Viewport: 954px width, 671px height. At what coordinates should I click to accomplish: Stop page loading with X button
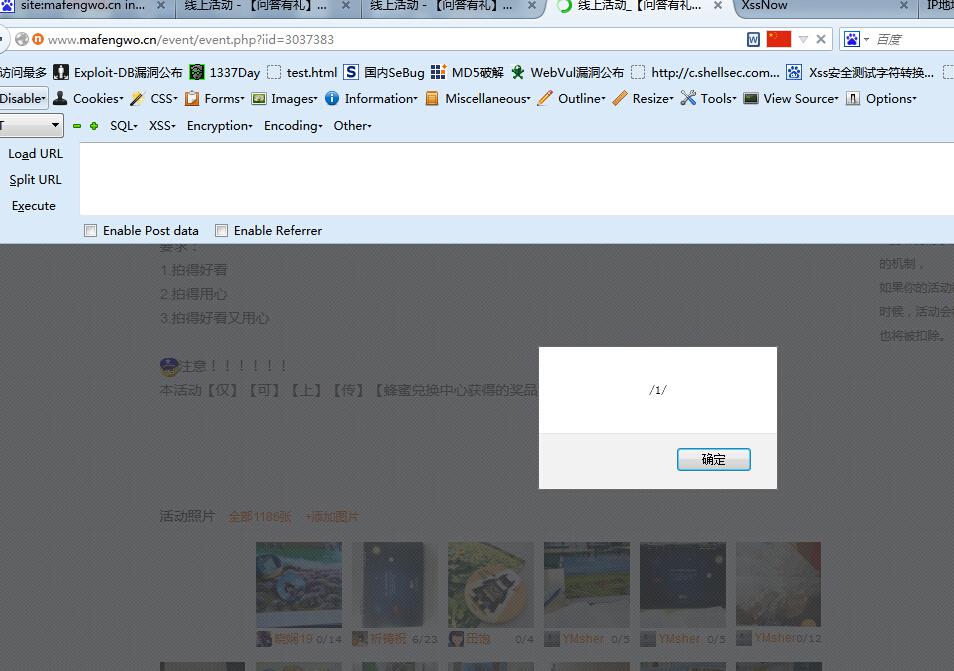[x=821, y=40]
